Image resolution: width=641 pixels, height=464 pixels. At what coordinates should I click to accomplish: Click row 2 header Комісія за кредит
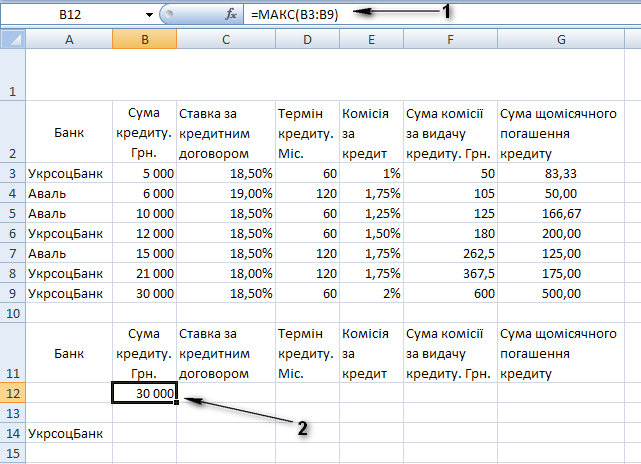[371, 132]
